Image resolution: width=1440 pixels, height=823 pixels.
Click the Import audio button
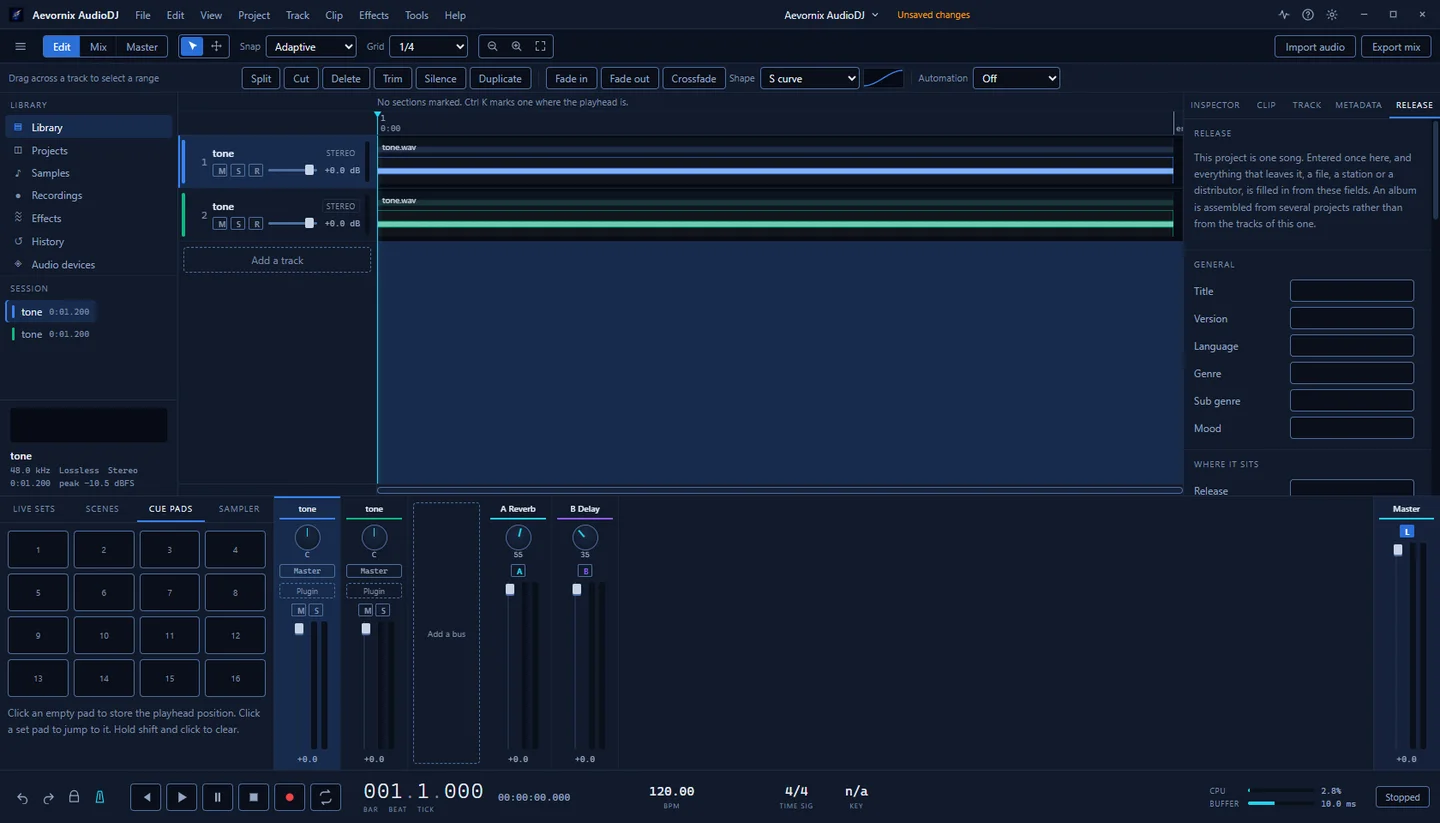(1315, 47)
